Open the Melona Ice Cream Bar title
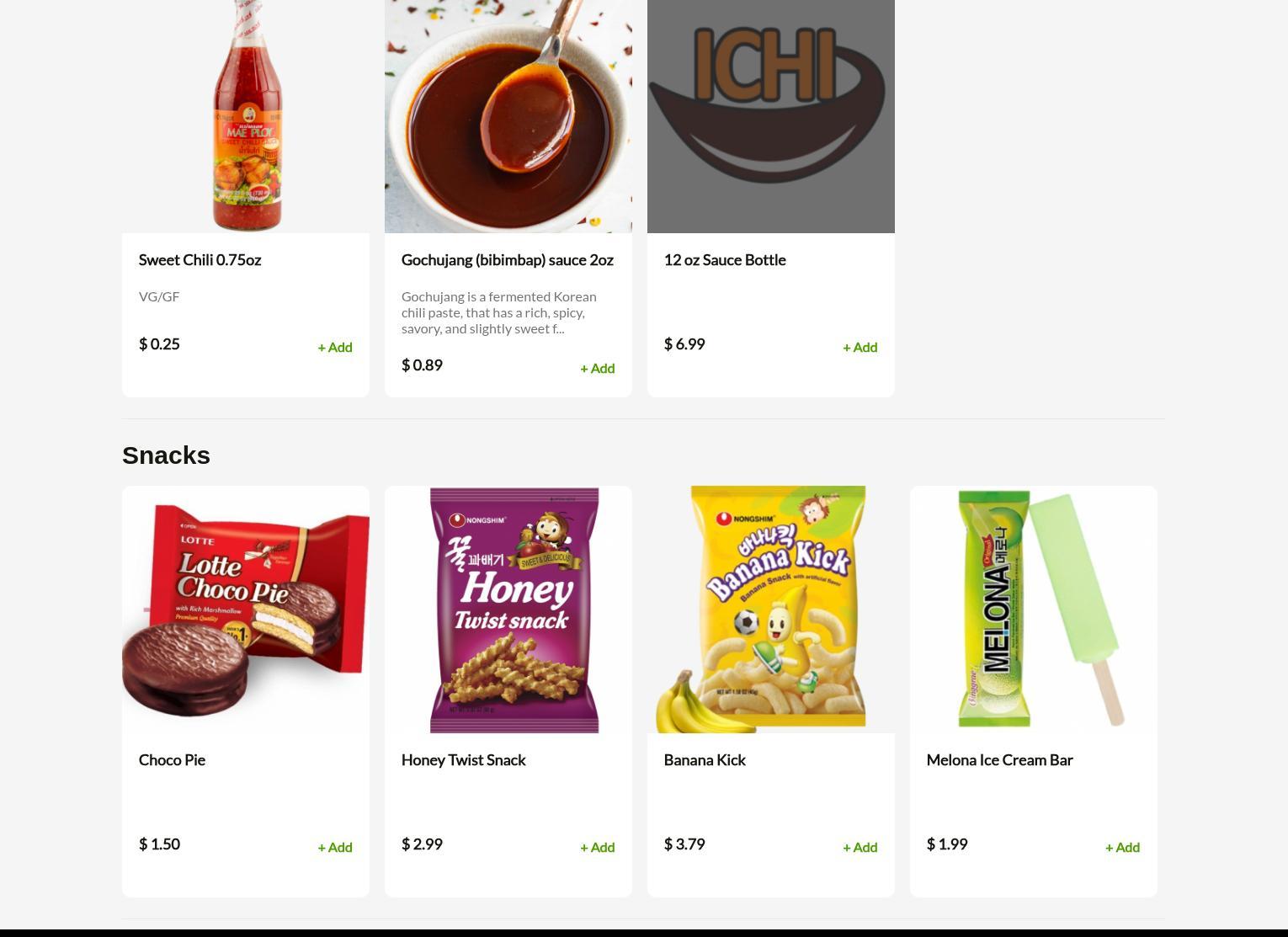Viewport: 1288px width, 937px height. click(999, 760)
